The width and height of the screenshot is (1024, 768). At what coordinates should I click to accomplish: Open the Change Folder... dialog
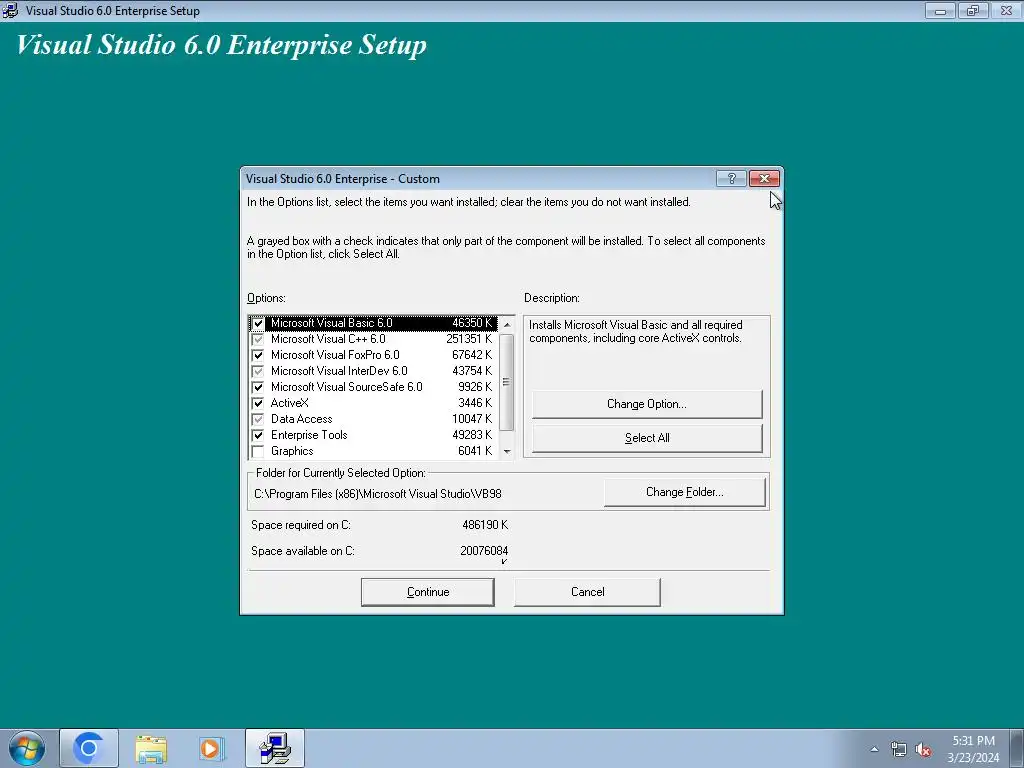(684, 492)
